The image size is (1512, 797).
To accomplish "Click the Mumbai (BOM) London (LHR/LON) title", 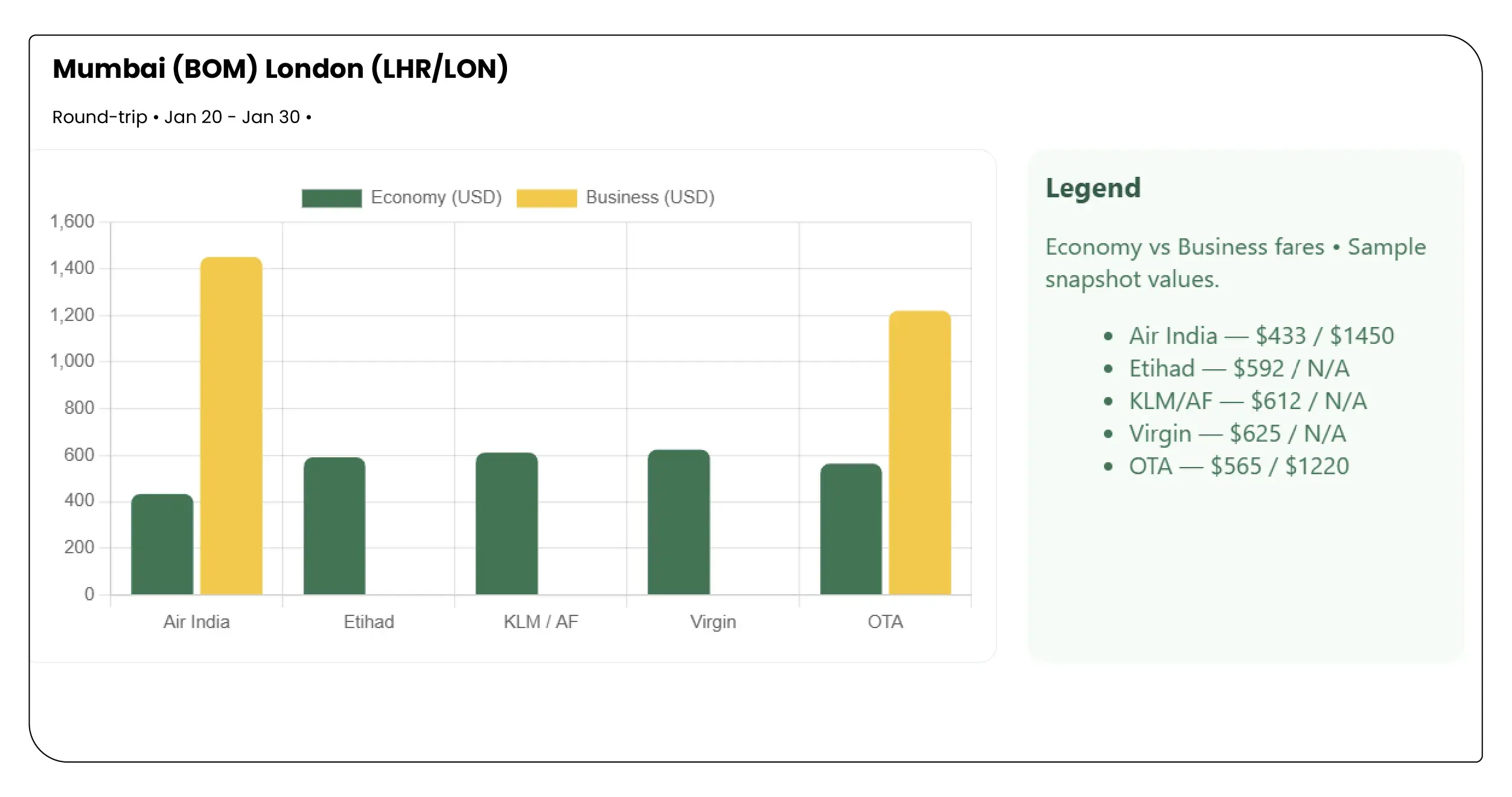I will pyautogui.click(x=280, y=68).
